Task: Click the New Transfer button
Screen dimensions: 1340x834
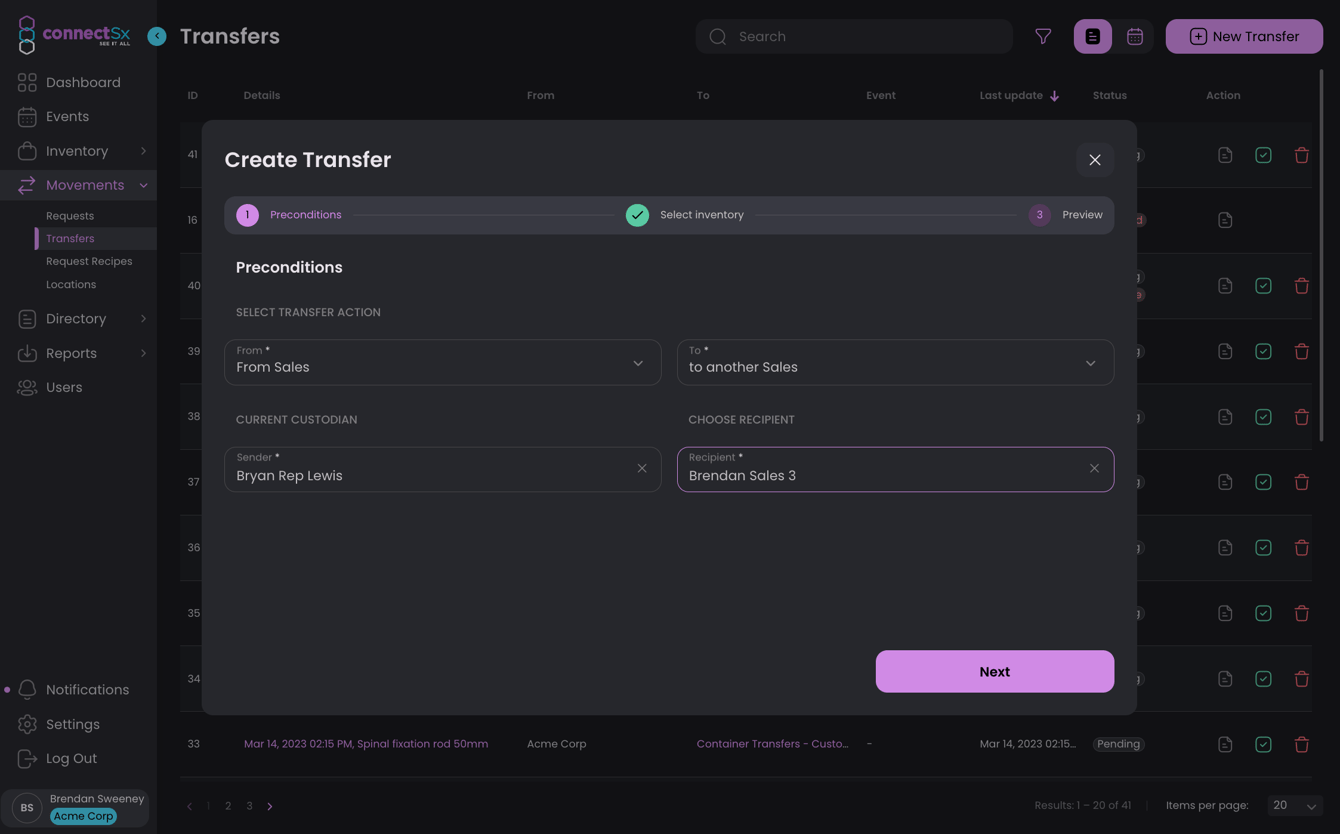Action: coord(1243,36)
